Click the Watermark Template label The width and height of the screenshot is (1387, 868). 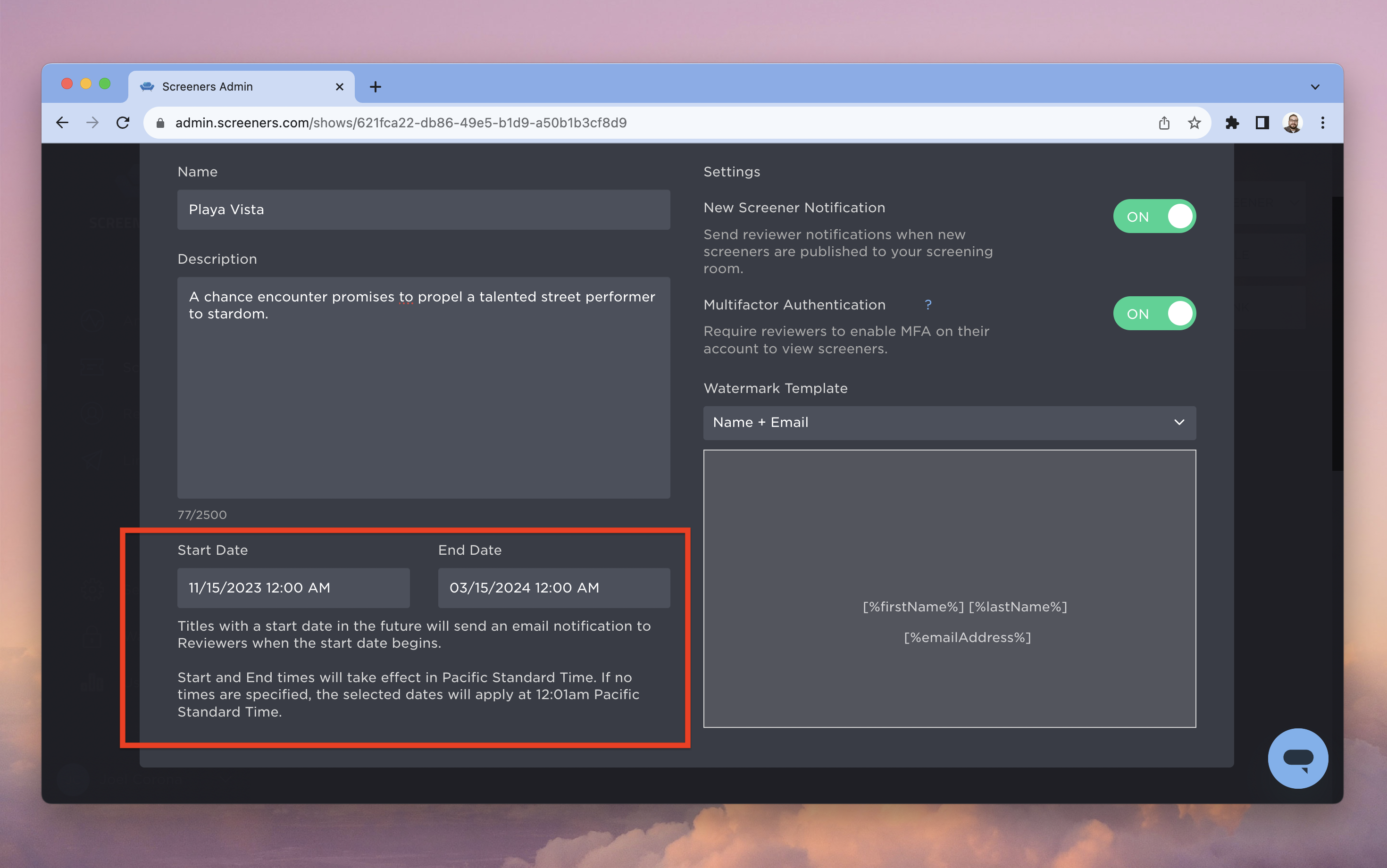click(775, 388)
